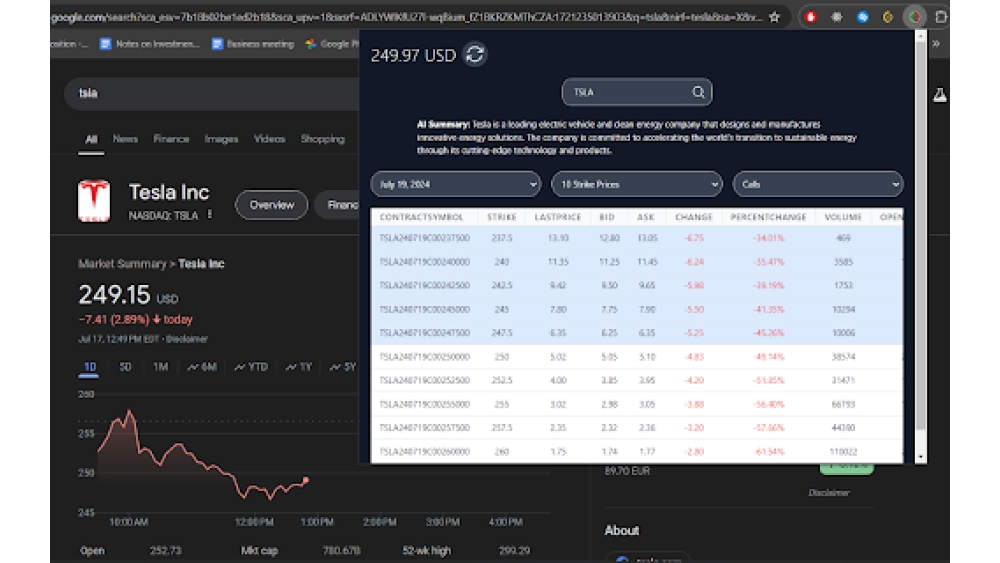The height and width of the screenshot is (563, 1000).
Task: Open the Notes on Investment bookmark
Action: pyautogui.click(x=150, y=44)
